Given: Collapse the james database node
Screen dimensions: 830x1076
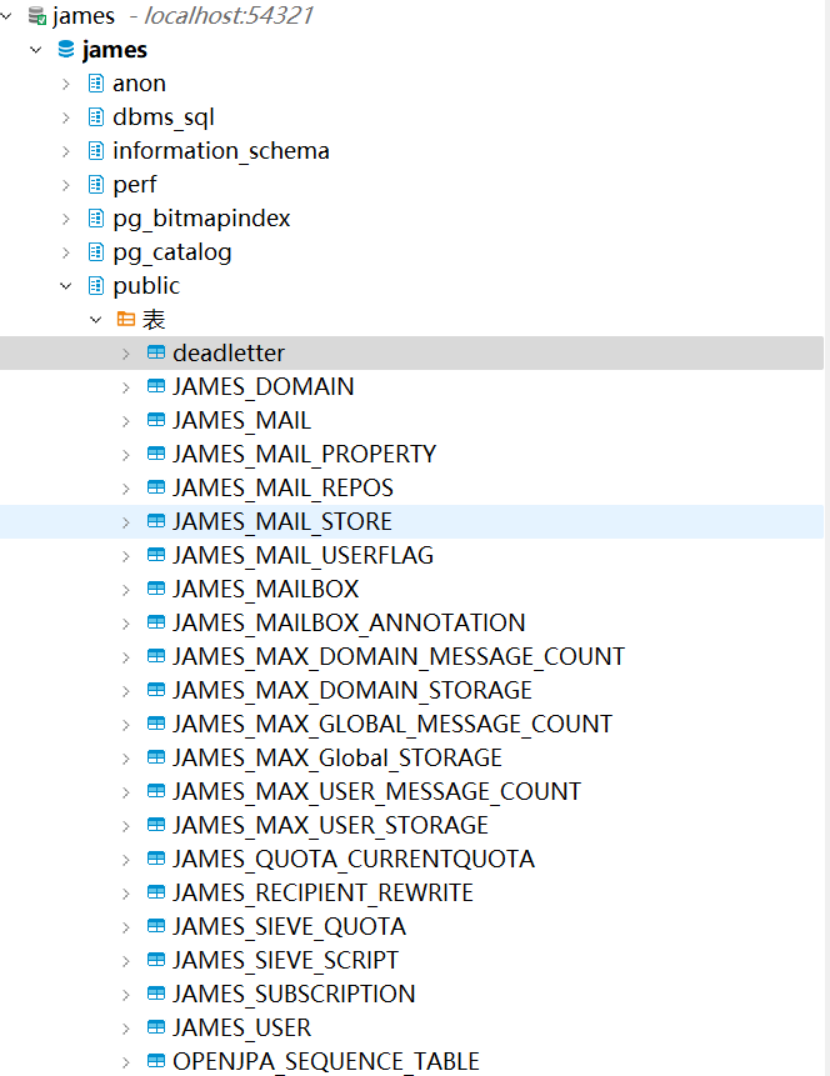Looking at the screenshot, I should [x=37, y=50].
